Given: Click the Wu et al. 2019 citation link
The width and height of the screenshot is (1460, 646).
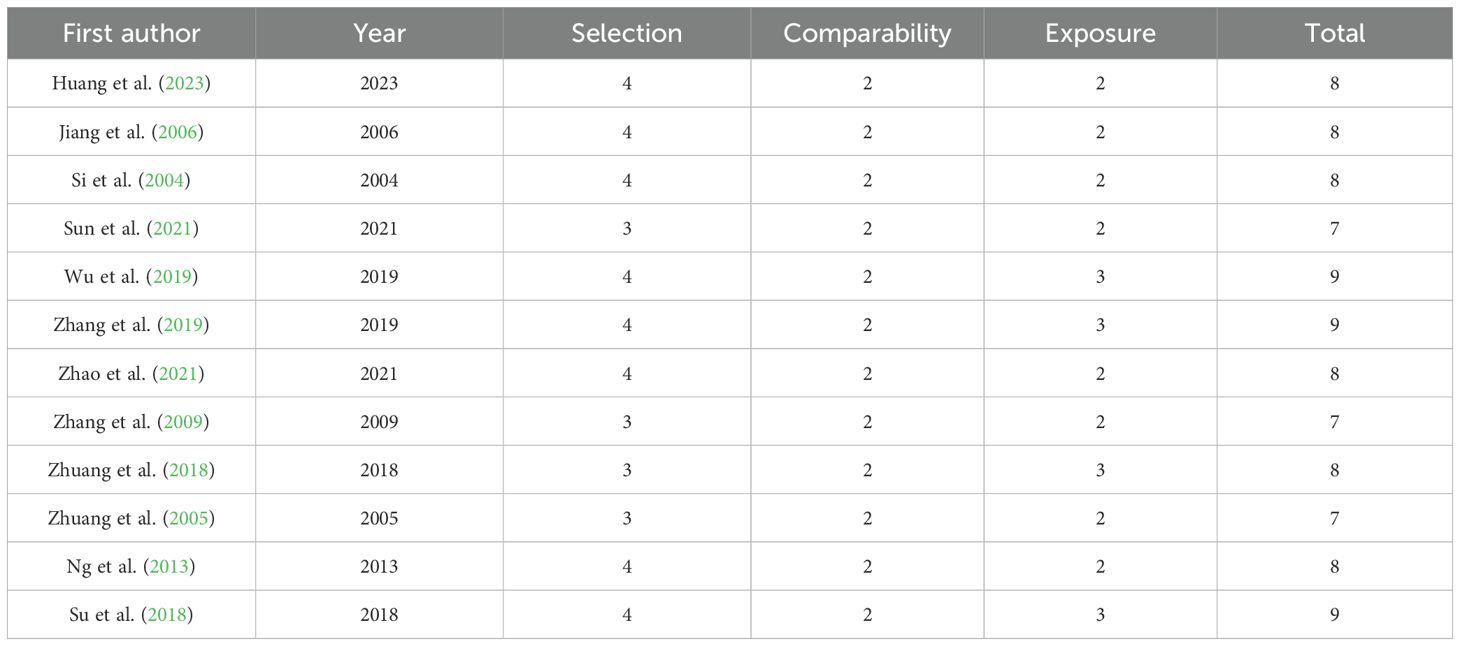Looking at the screenshot, I should click(x=172, y=277).
